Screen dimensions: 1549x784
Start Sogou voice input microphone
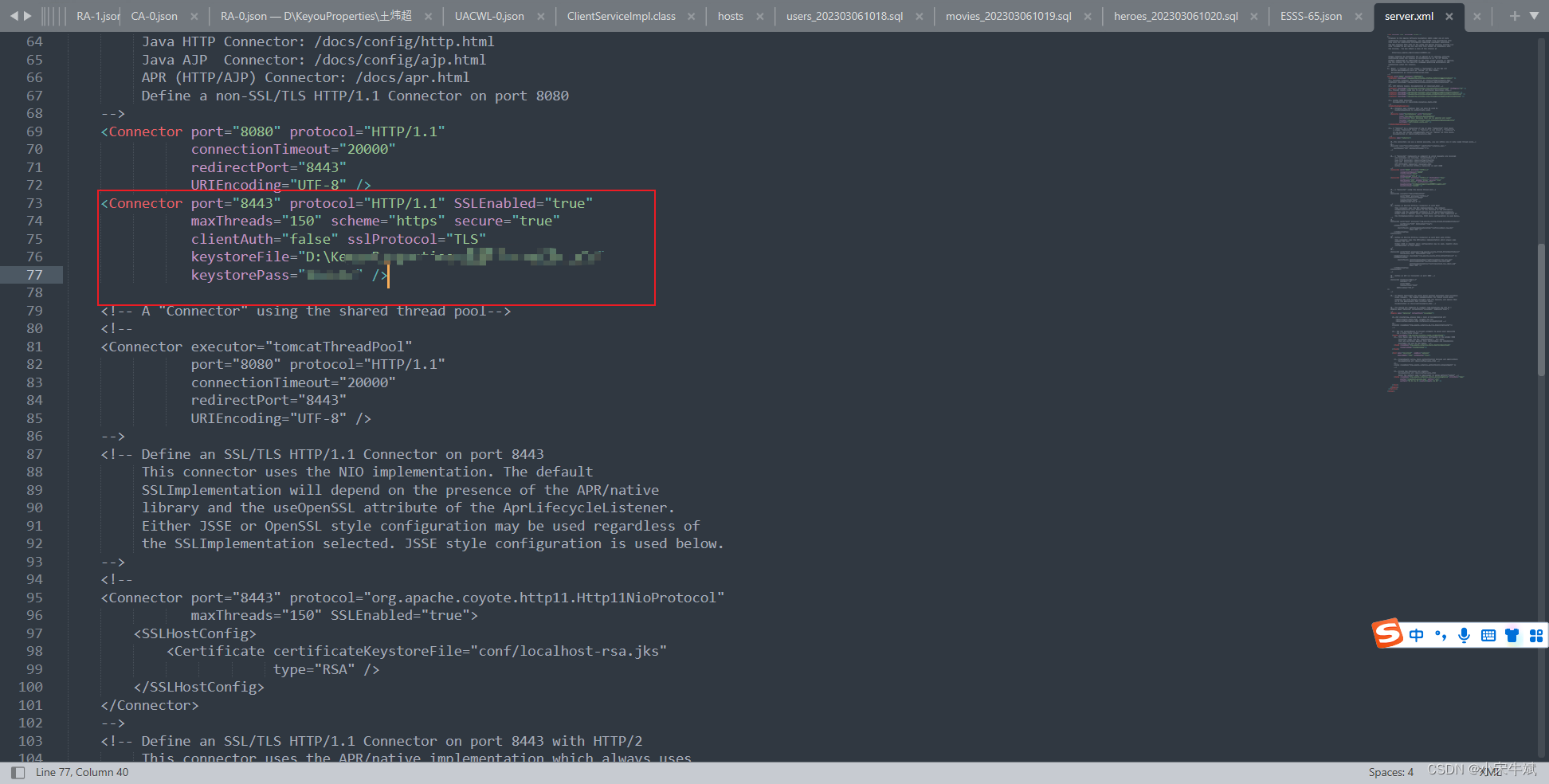pos(1464,635)
